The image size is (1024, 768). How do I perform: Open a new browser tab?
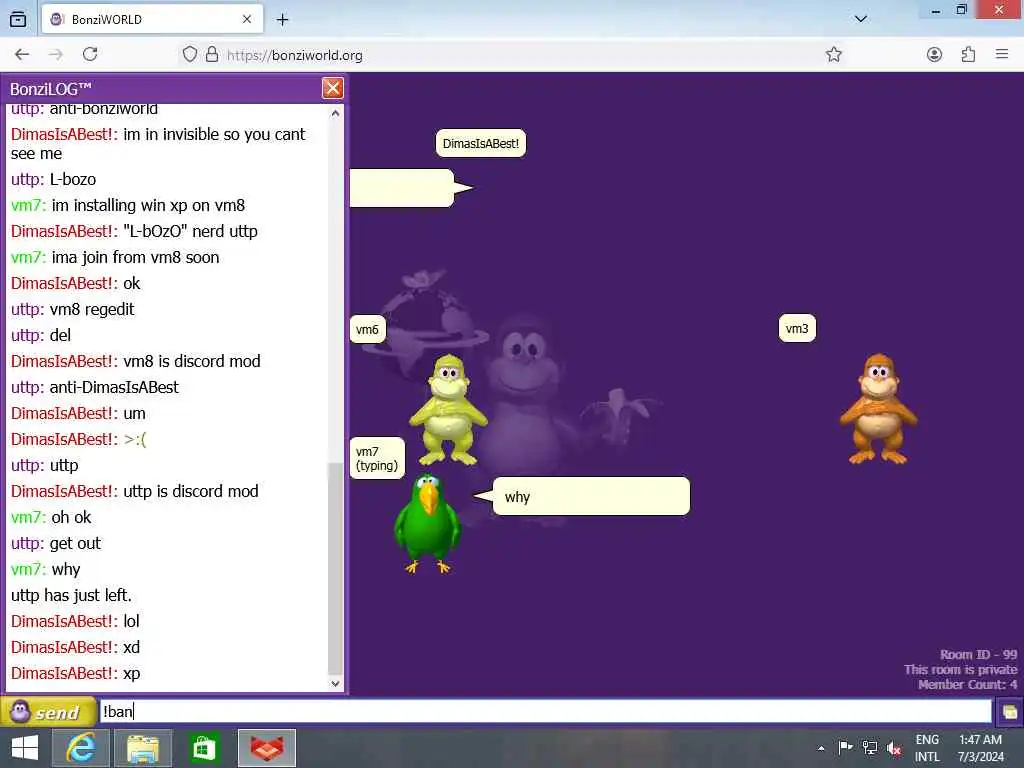click(282, 20)
